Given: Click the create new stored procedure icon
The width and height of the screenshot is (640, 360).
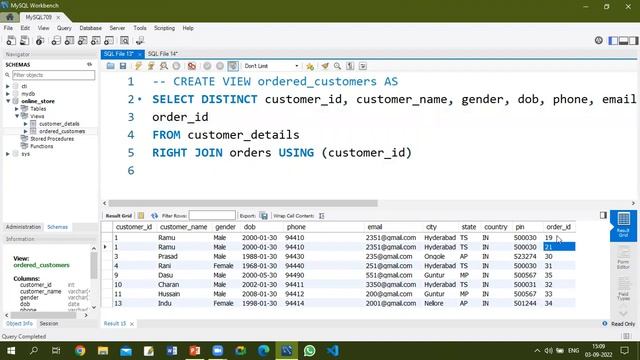Looking at the screenshot, I should pyautogui.click(x=96, y=40).
